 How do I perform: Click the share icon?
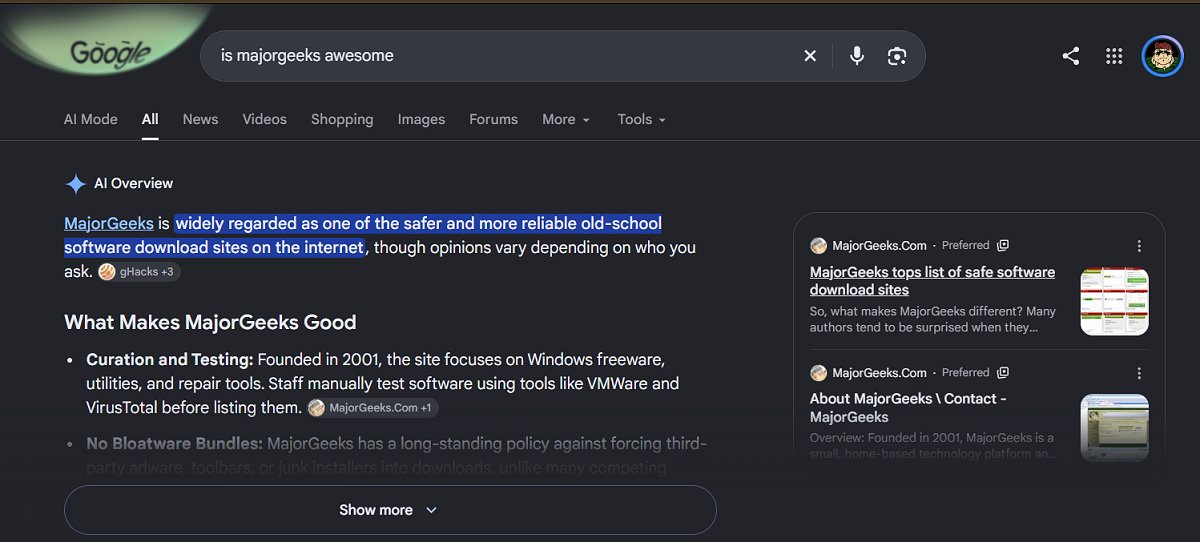1071,56
